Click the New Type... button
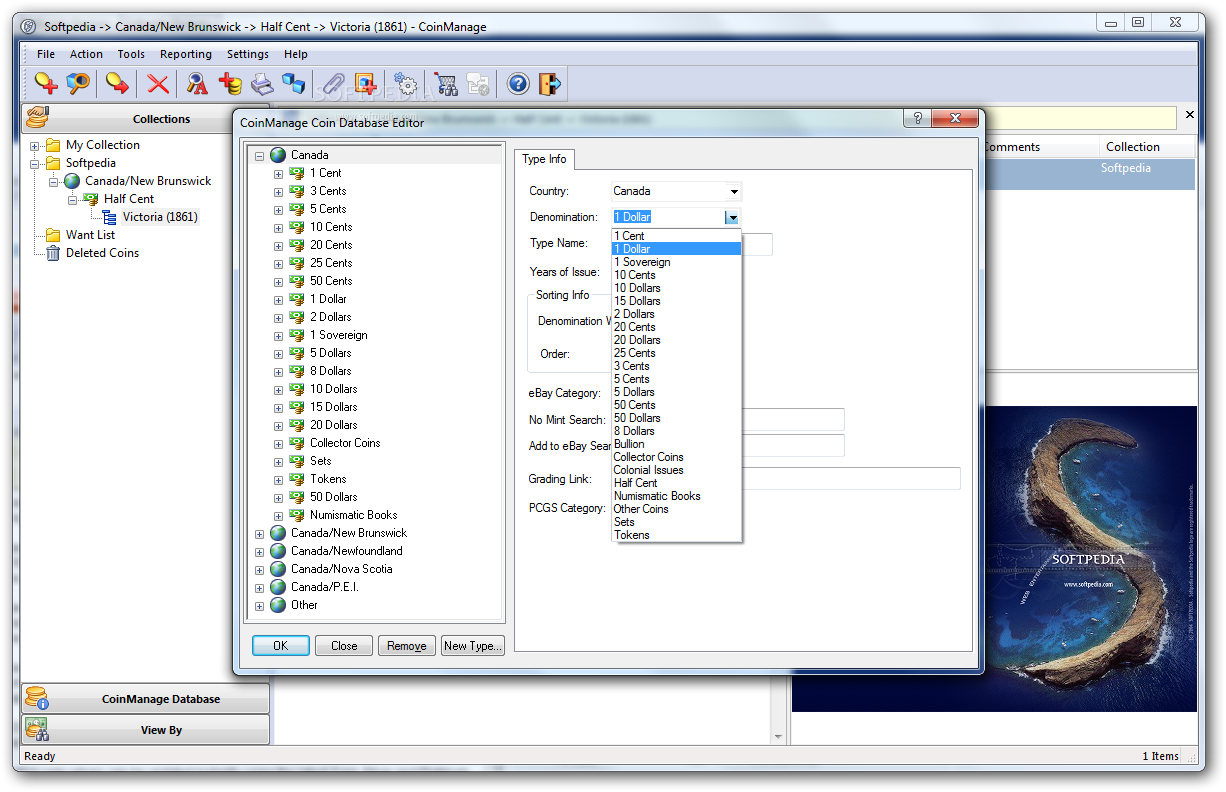 tap(473, 646)
